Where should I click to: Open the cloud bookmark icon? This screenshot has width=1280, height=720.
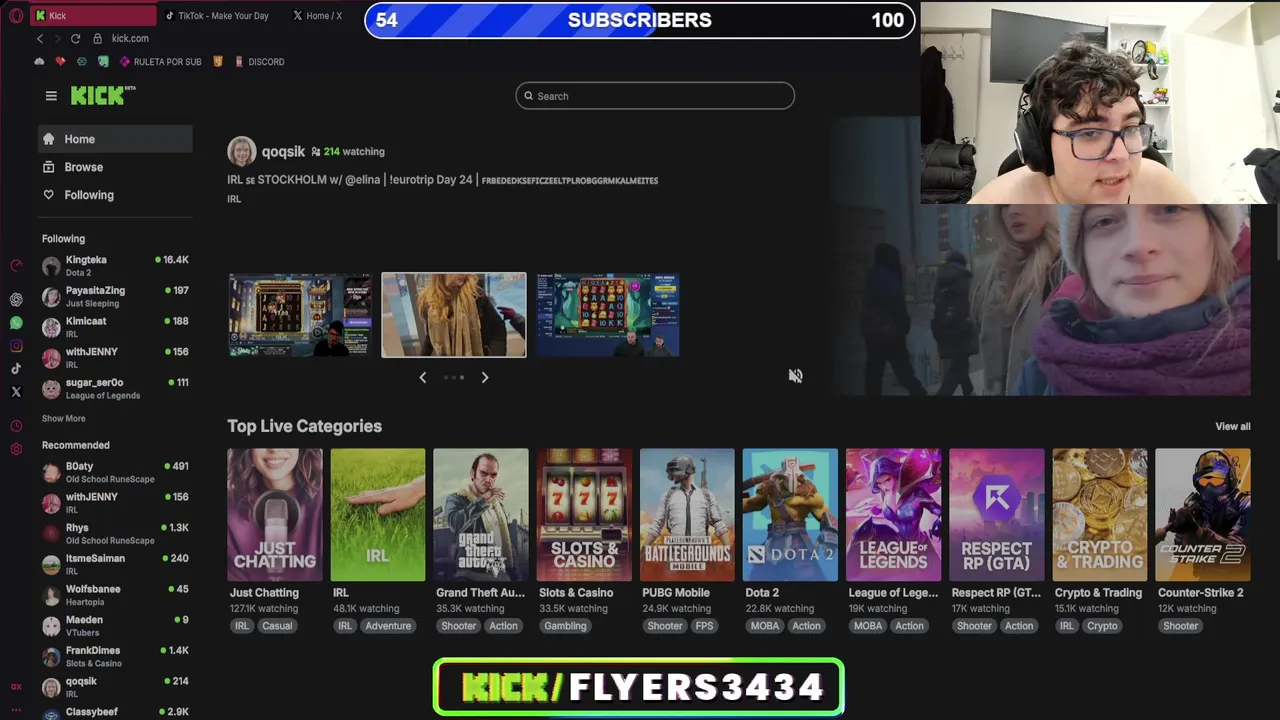pos(39,62)
